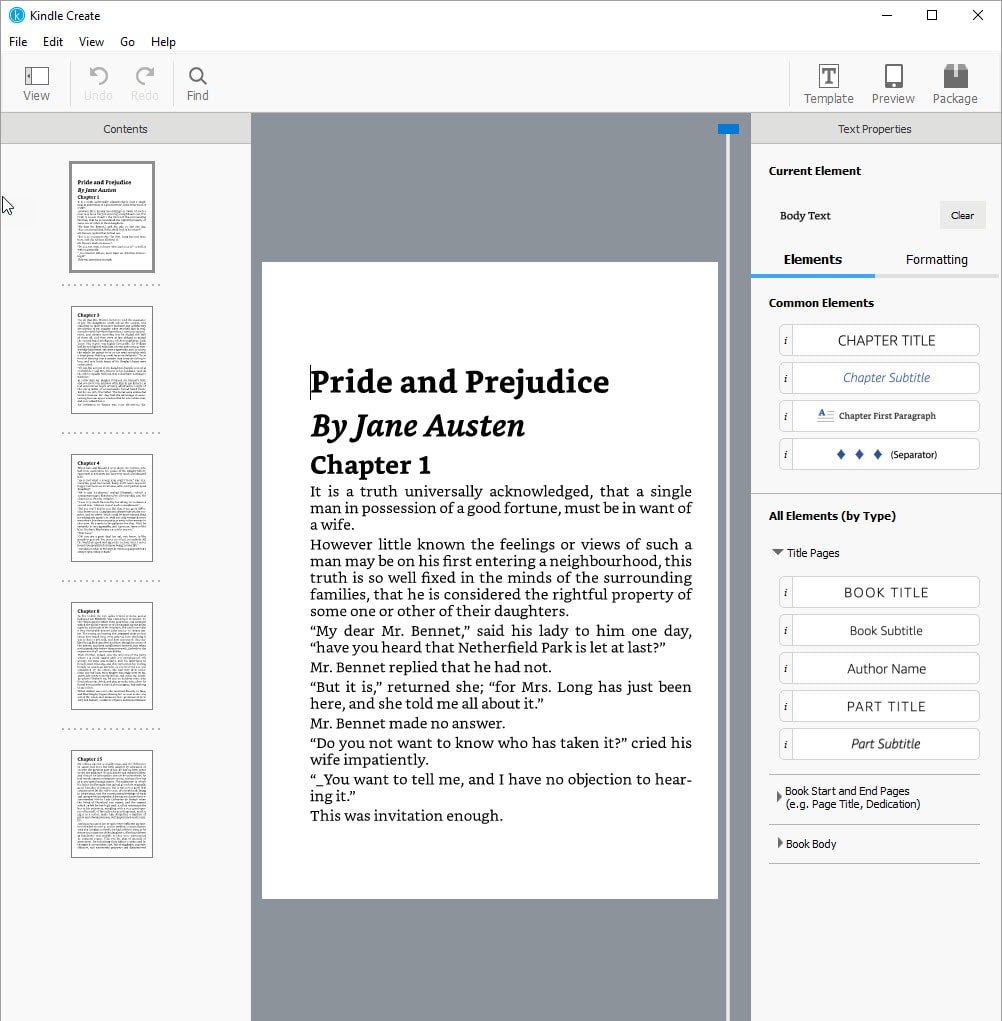This screenshot has height=1021, width=1002.
Task: Select the Chapter 3 page thumbnail
Action: coord(112,360)
